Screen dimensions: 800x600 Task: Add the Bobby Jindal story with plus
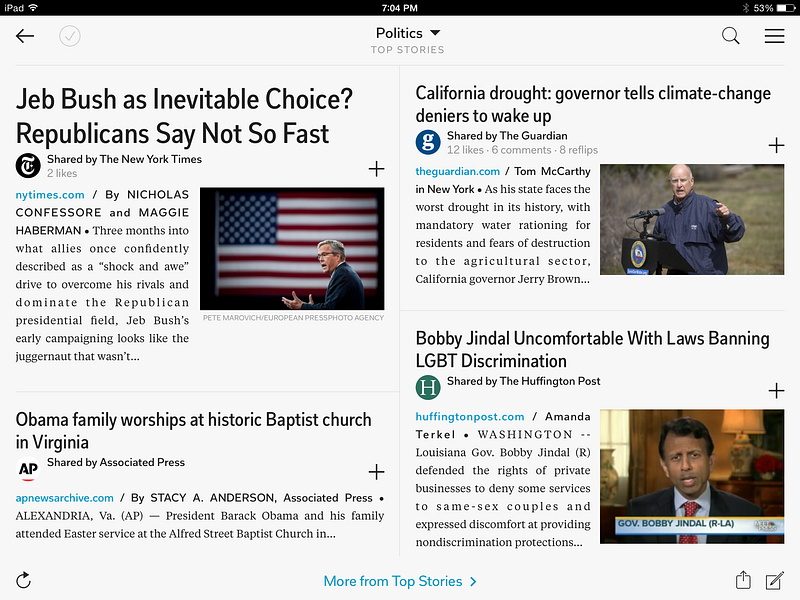coord(776,391)
